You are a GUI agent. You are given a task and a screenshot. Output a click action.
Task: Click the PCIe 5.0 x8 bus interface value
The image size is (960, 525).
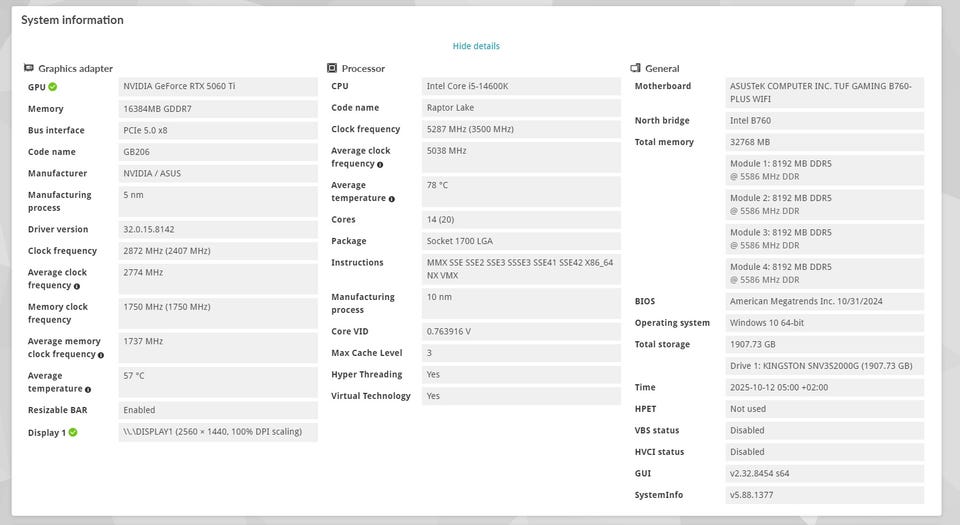(218, 130)
